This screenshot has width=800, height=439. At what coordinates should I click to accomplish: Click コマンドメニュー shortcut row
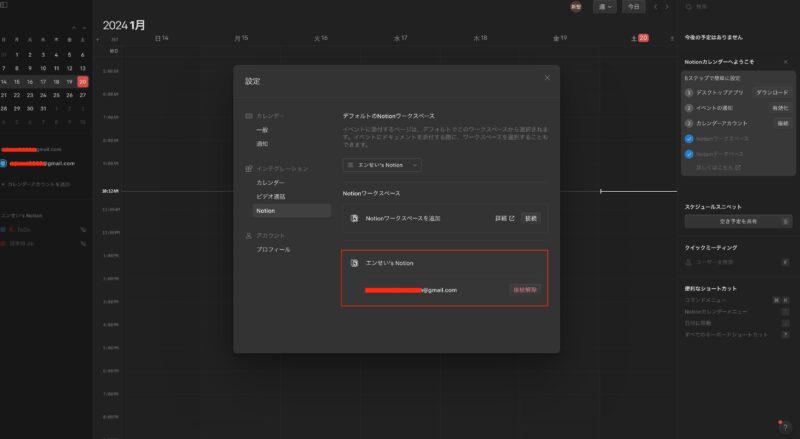coord(738,300)
